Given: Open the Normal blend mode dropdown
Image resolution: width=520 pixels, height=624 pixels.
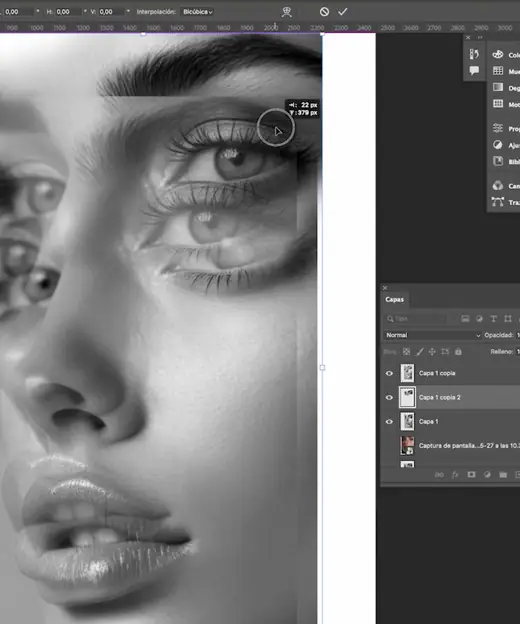Looking at the screenshot, I should (432, 335).
